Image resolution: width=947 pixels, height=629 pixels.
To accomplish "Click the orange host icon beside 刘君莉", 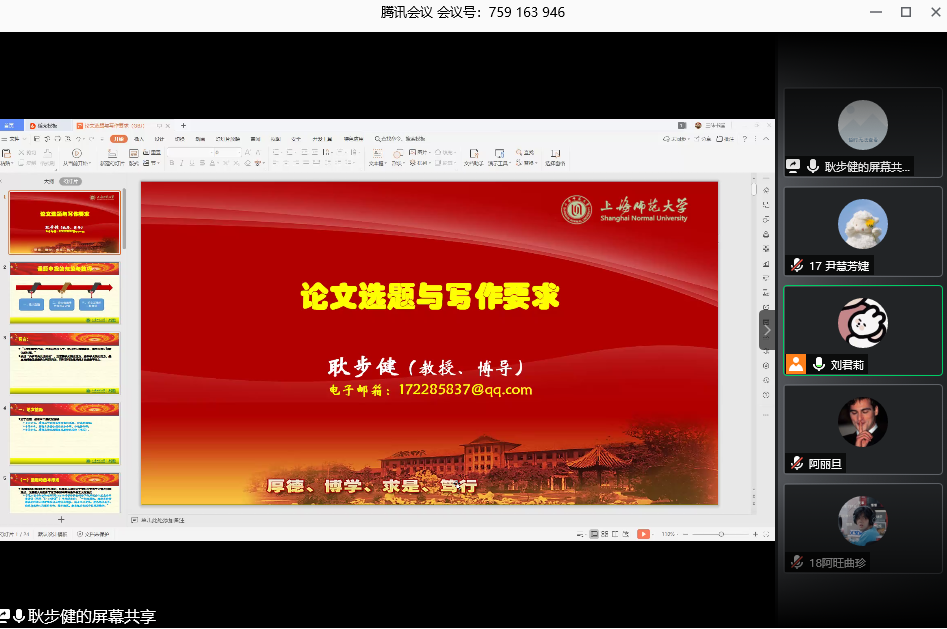I will click(796, 365).
